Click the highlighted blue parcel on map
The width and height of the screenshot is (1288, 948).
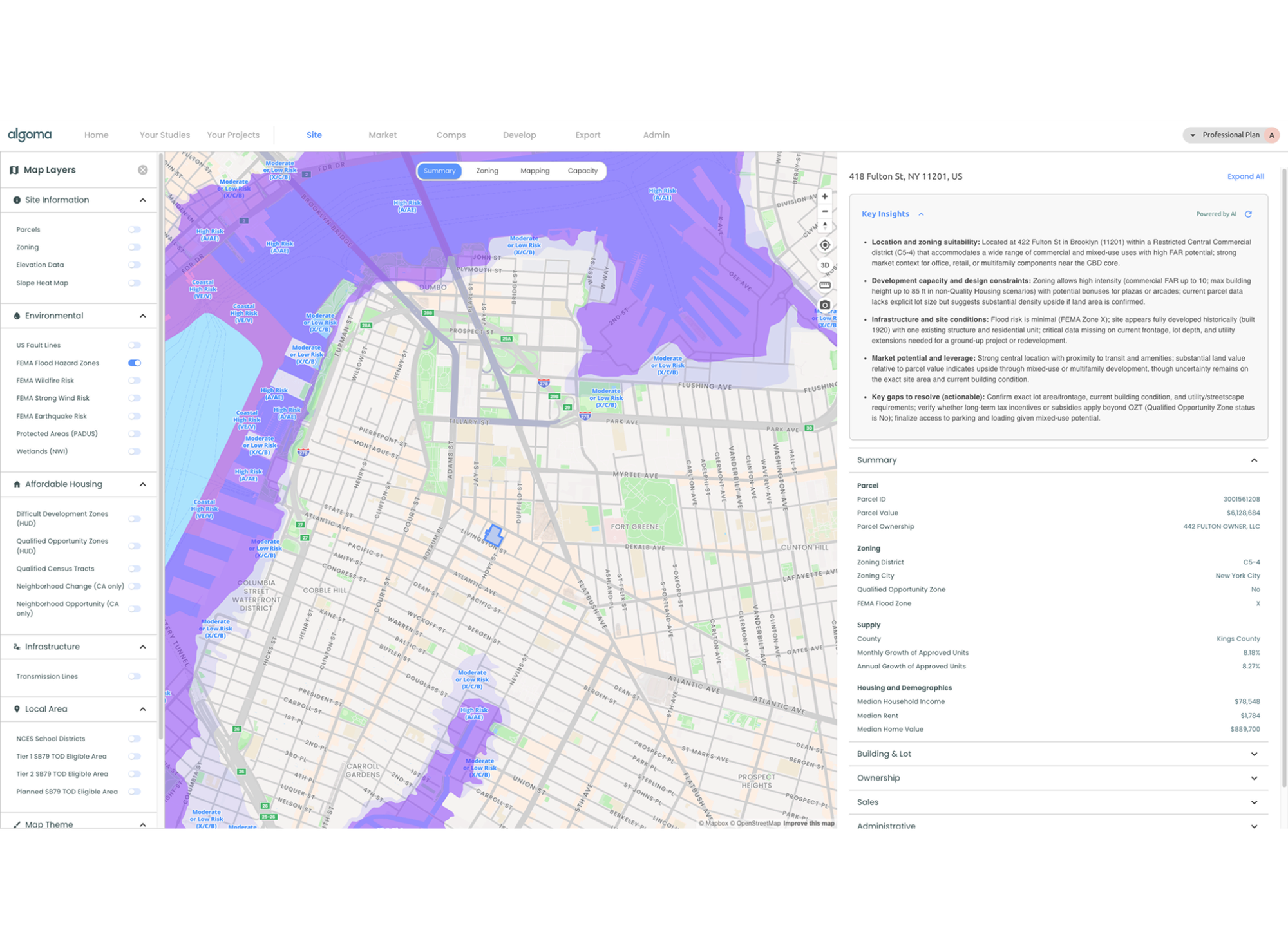pos(494,535)
